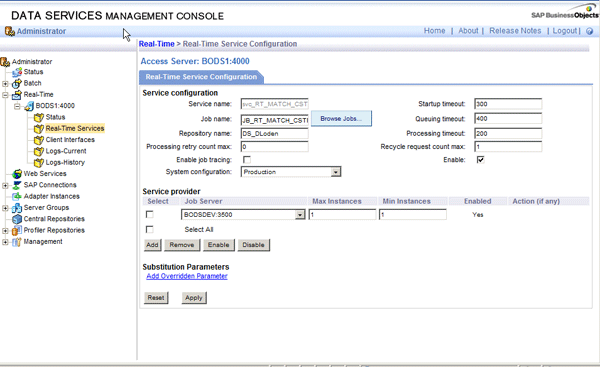Select the BODSDEV:3500 job server row checkbox

pos(150,215)
